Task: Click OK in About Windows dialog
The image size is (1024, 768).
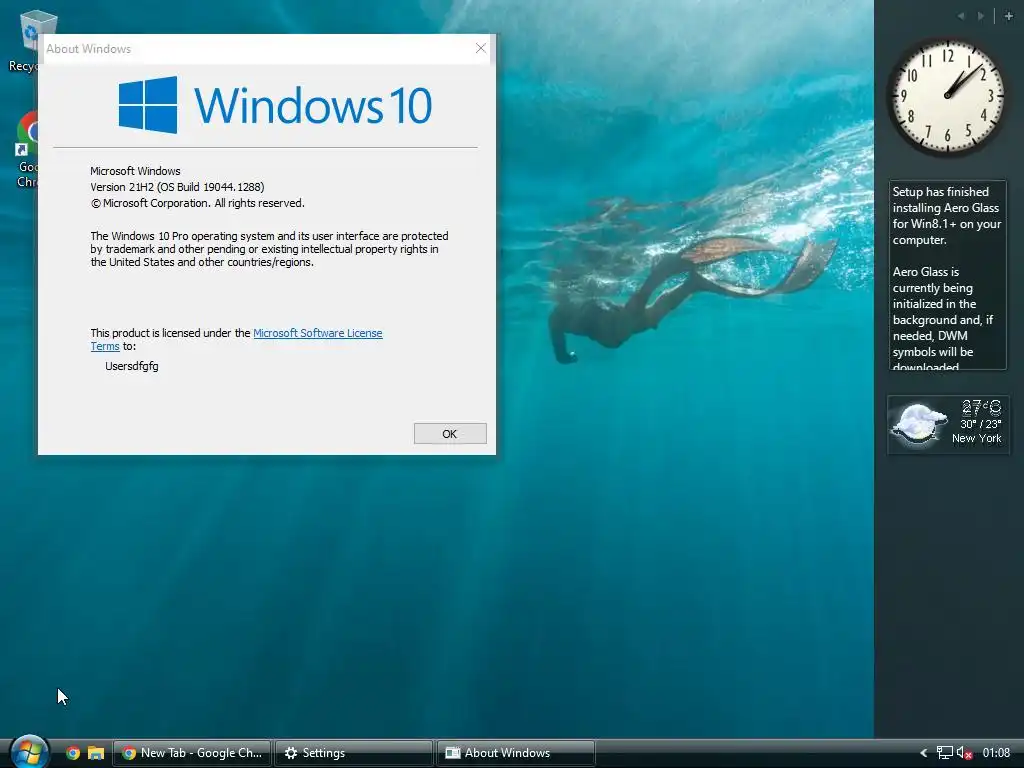Action: [450, 434]
